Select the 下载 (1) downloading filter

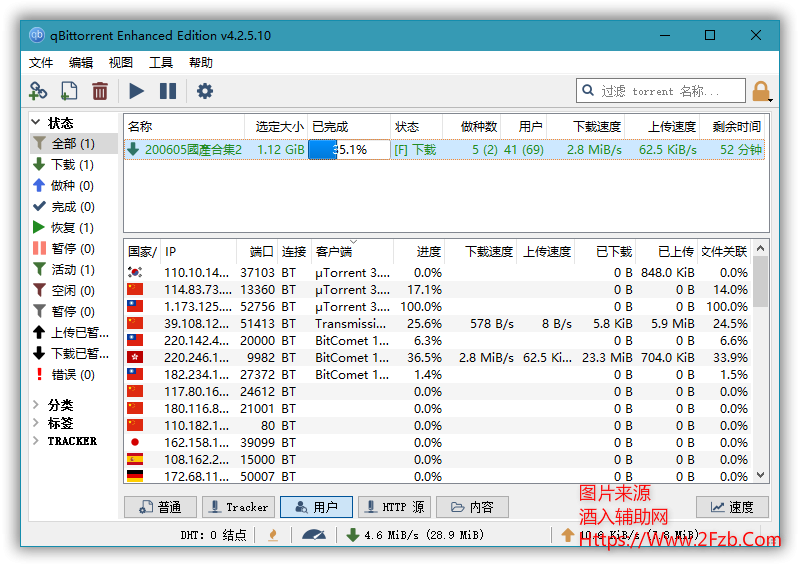[x=72, y=165]
